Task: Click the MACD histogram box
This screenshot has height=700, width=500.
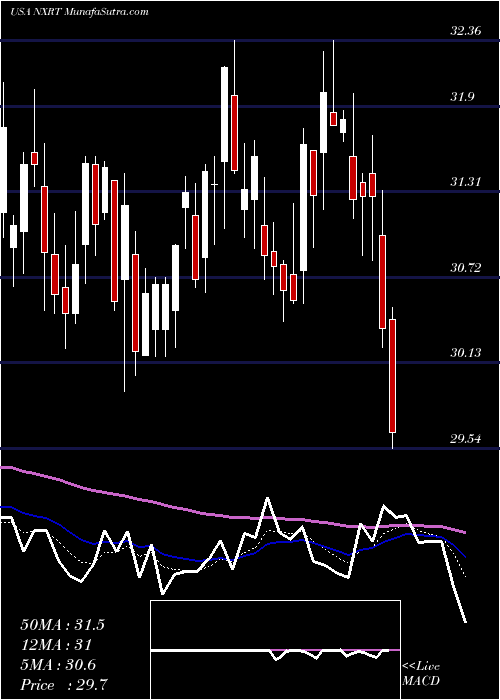Action: [x=275, y=650]
